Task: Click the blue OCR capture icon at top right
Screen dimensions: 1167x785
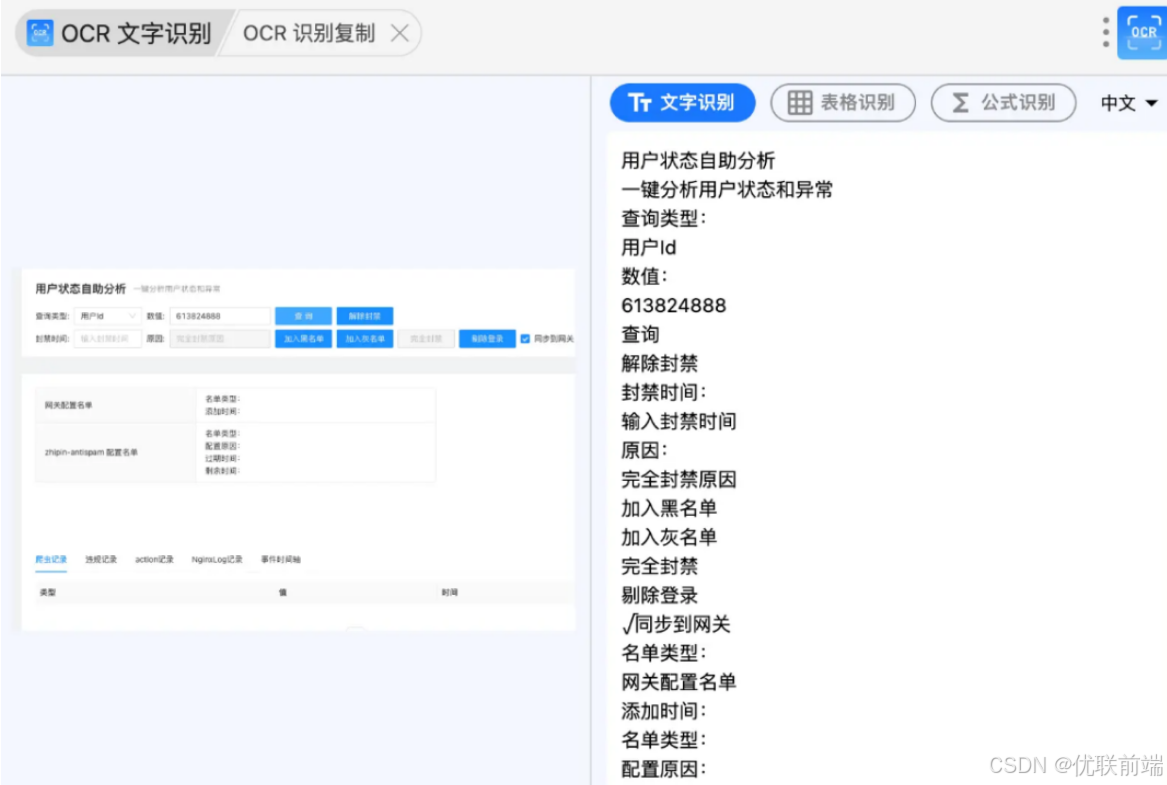Action: (x=1142, y=33)
